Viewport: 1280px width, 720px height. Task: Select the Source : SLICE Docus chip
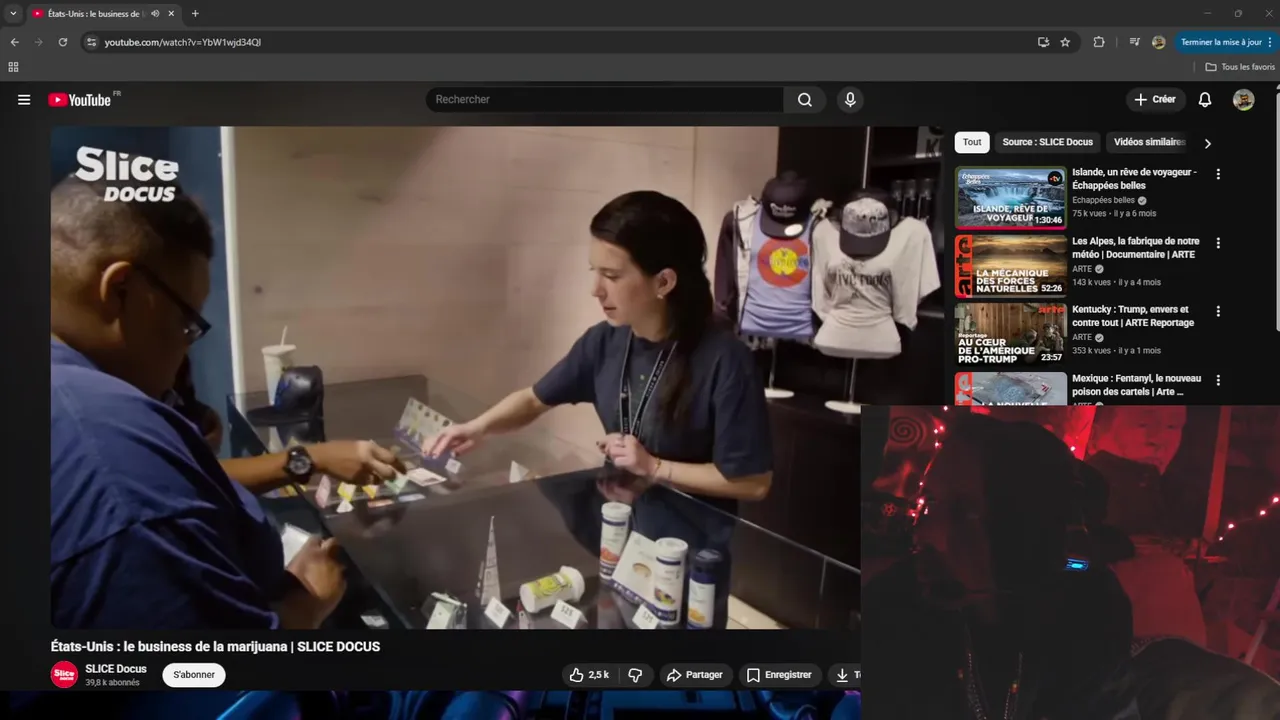tap(1047, 142)
